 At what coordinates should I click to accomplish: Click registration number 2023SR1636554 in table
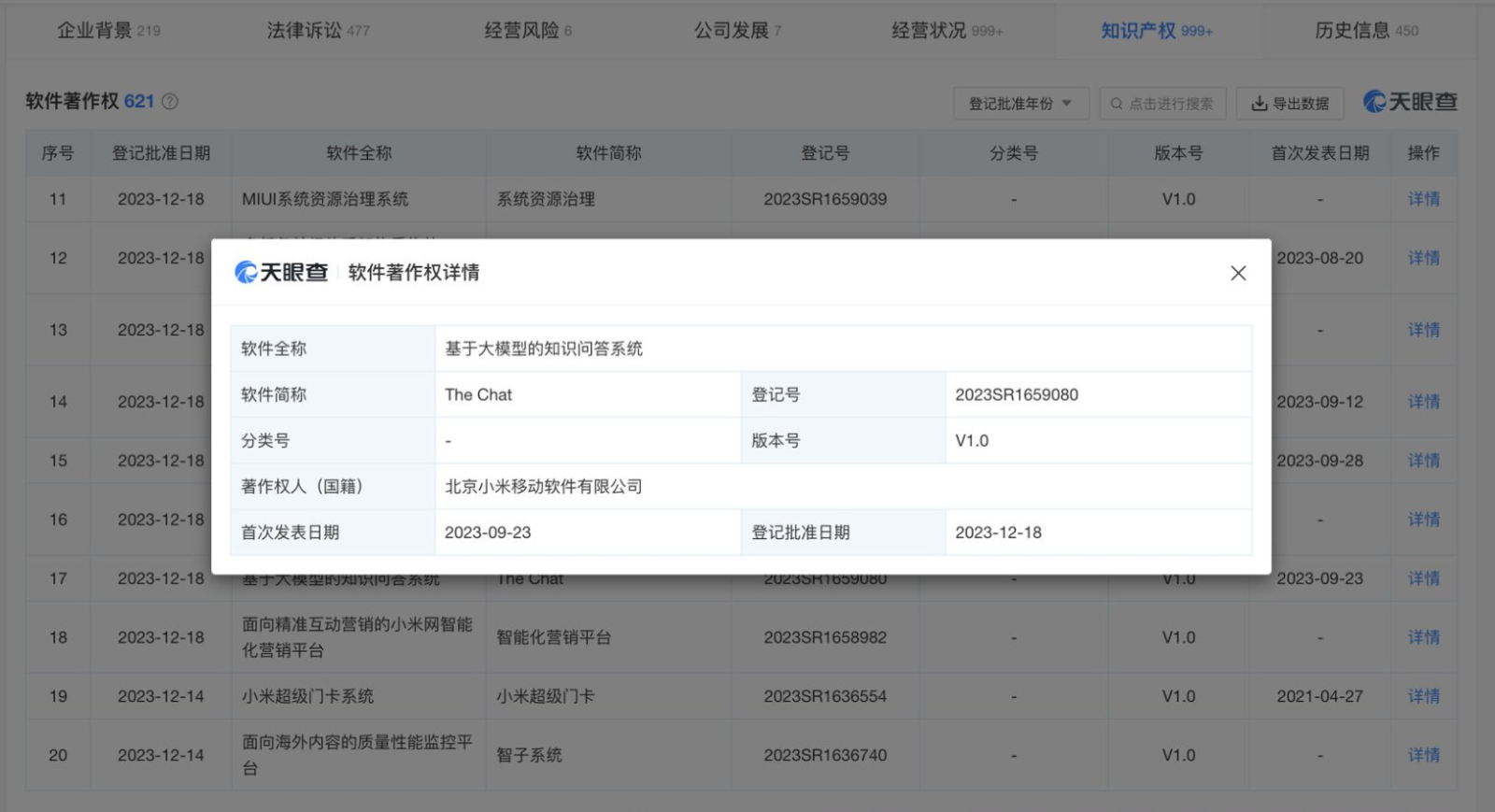click(x=825, y=696)
